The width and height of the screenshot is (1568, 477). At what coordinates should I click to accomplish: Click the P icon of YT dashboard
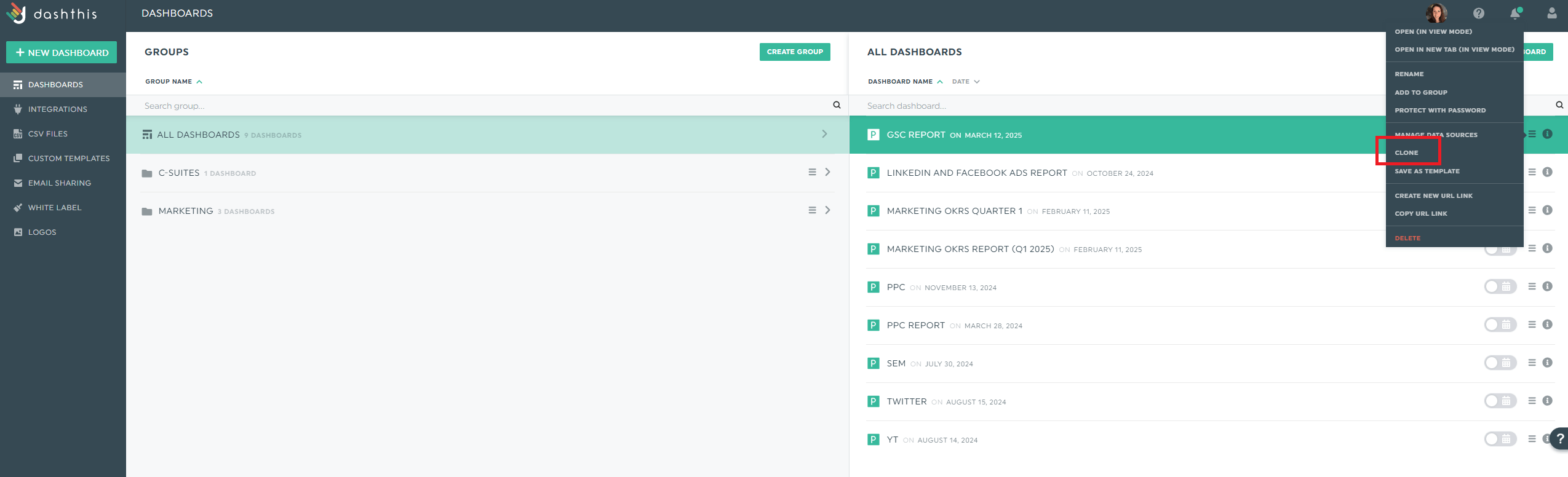point(873,440)
